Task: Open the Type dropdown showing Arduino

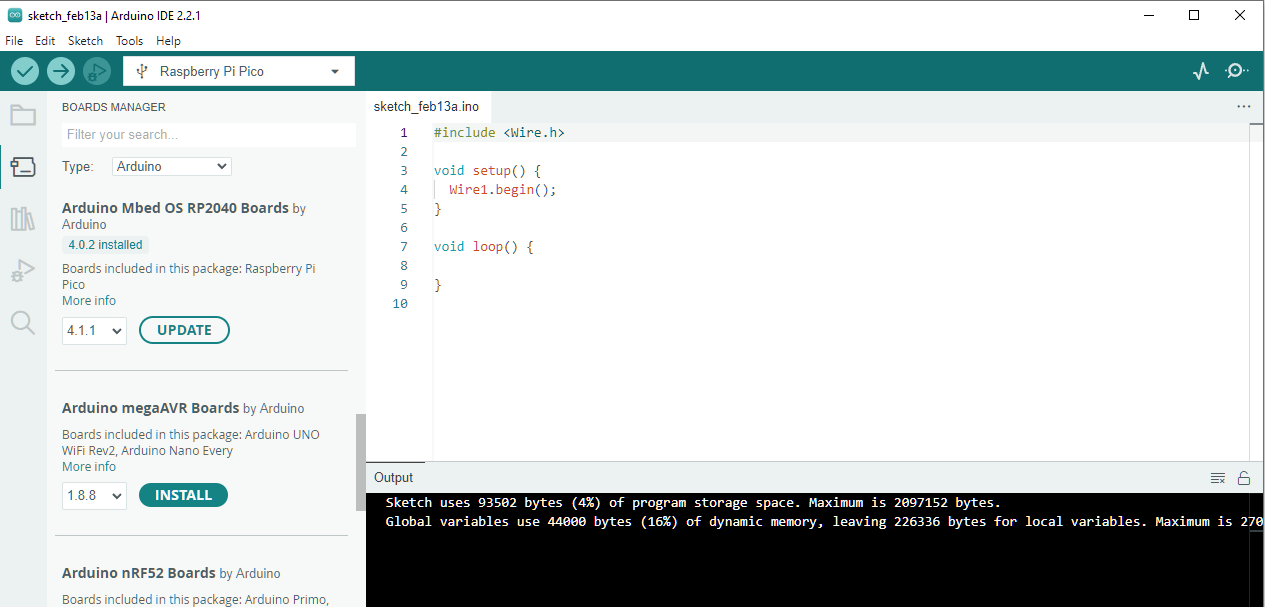Action: [x=171, y=166]
